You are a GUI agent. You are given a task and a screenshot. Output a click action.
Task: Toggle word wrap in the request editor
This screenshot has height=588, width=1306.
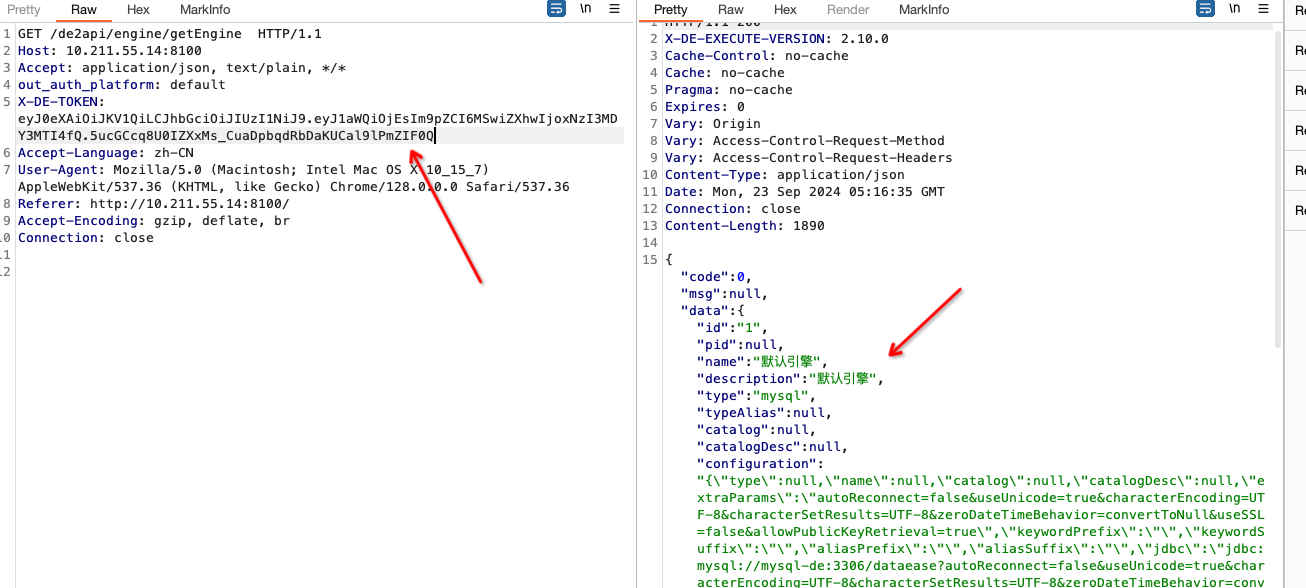(557, 9)
